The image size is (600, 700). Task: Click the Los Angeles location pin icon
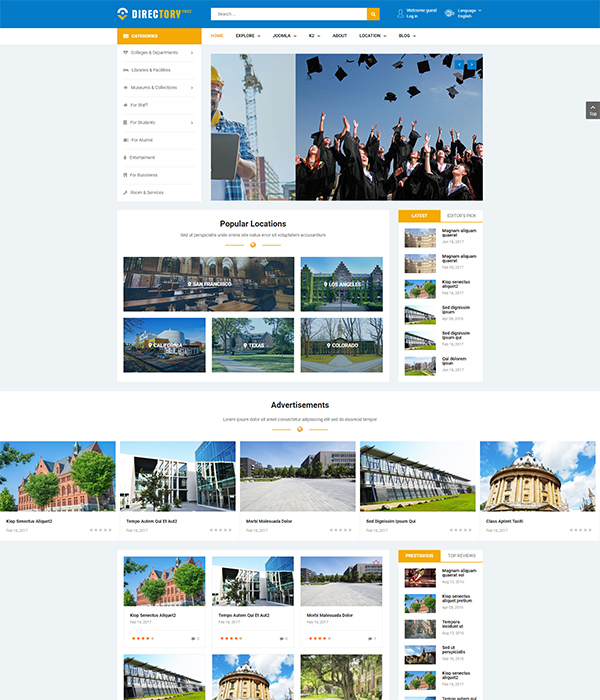(325, 284)
